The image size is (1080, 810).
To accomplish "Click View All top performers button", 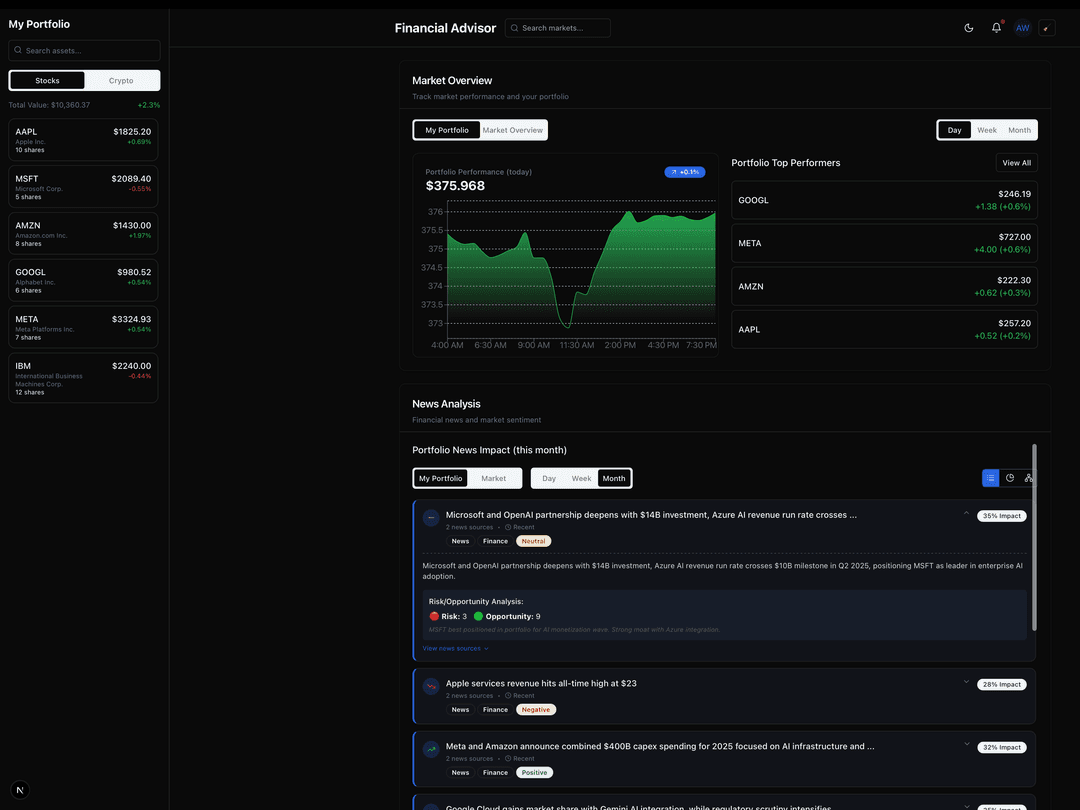I will click(x=1016, y=163).
